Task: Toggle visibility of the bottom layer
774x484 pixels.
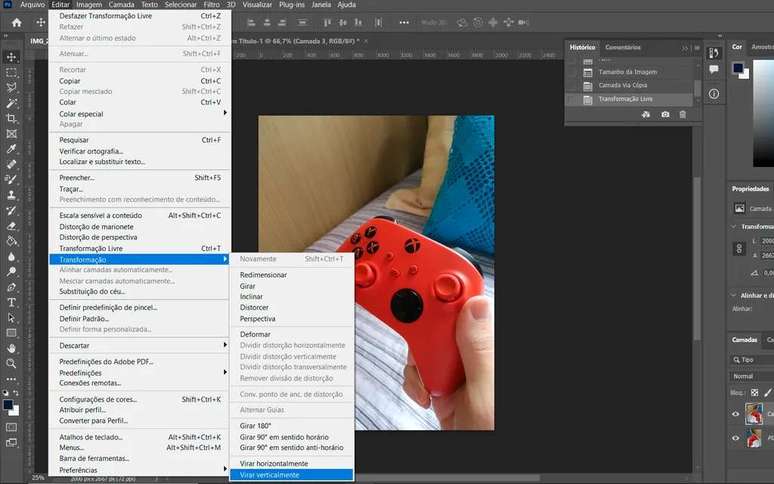Action: 735,438
